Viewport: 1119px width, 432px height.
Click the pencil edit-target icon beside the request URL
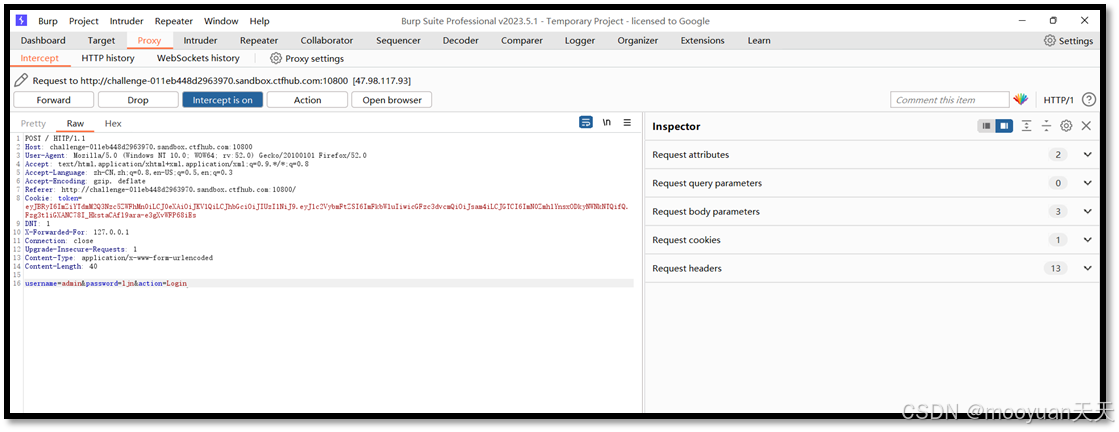coord(21,81)
